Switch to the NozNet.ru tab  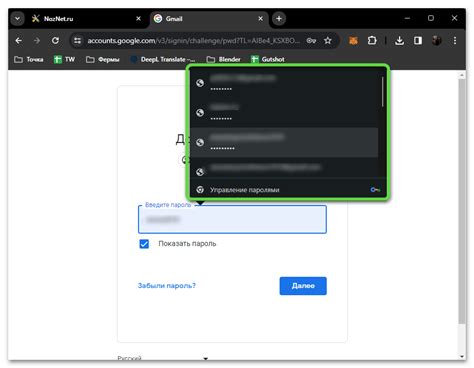coord(87,19)
